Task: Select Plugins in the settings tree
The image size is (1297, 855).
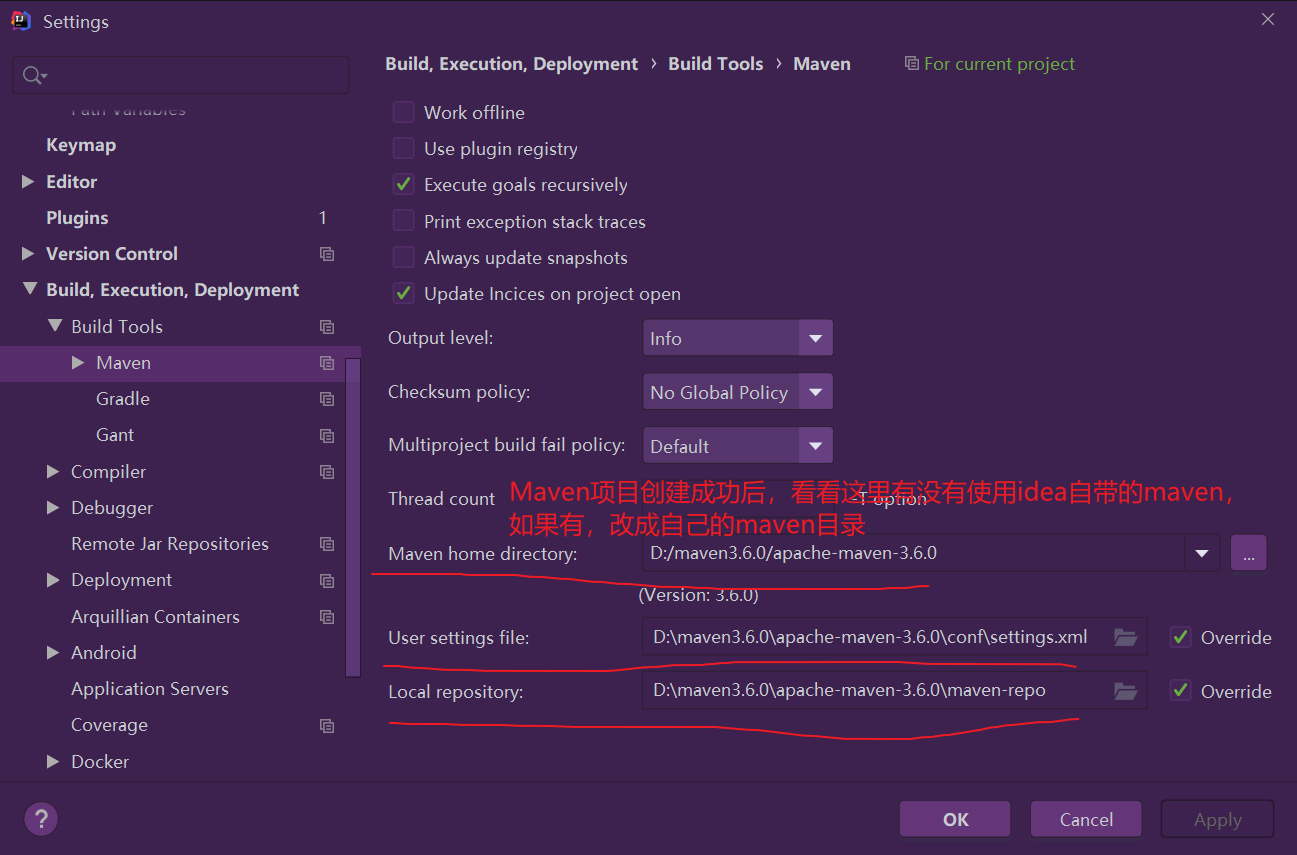Action: pyautogui.click(x=77, y=218)
